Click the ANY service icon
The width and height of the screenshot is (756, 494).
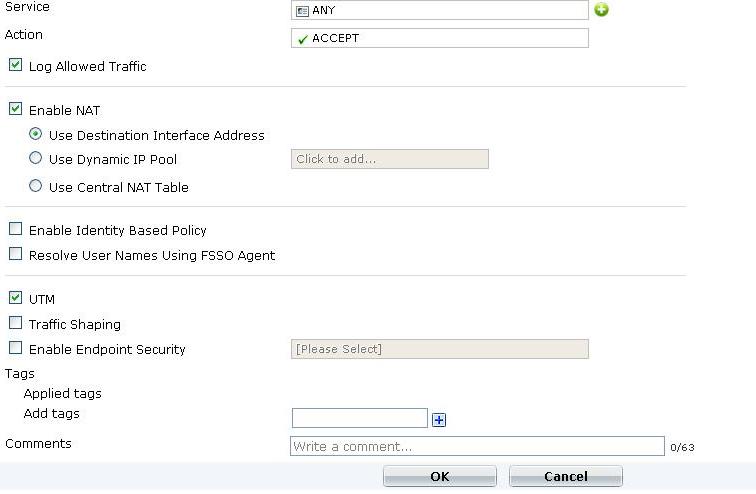302,11
